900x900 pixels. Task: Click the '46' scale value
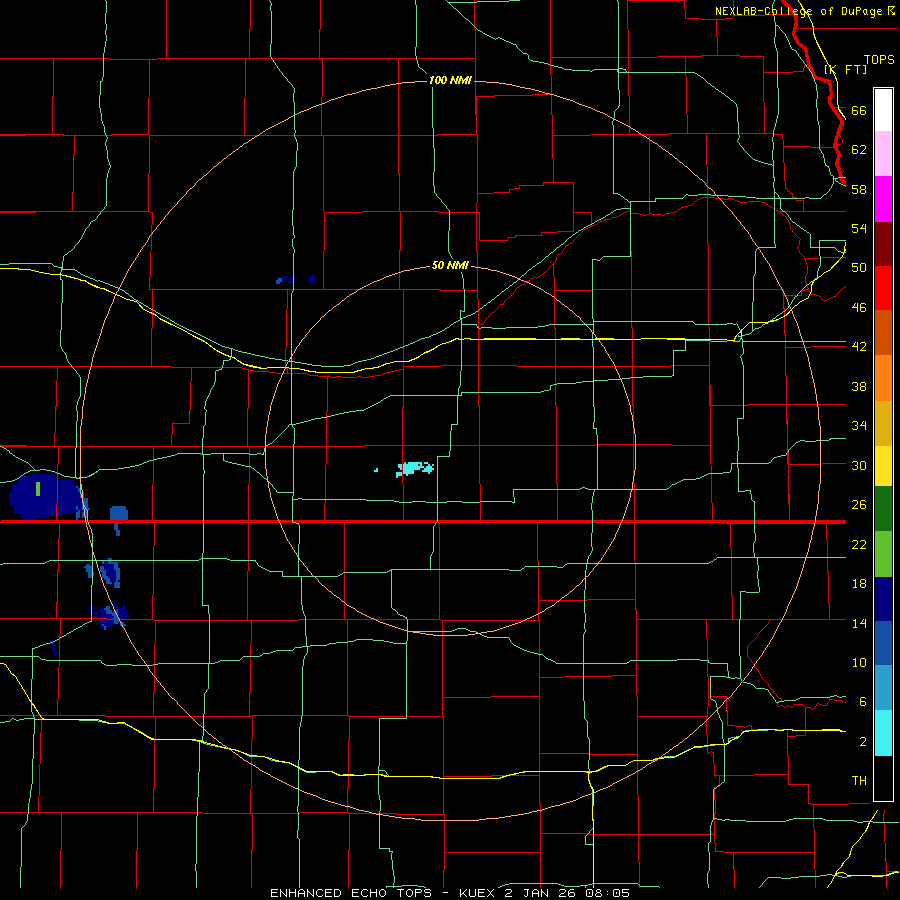[859, 308]
